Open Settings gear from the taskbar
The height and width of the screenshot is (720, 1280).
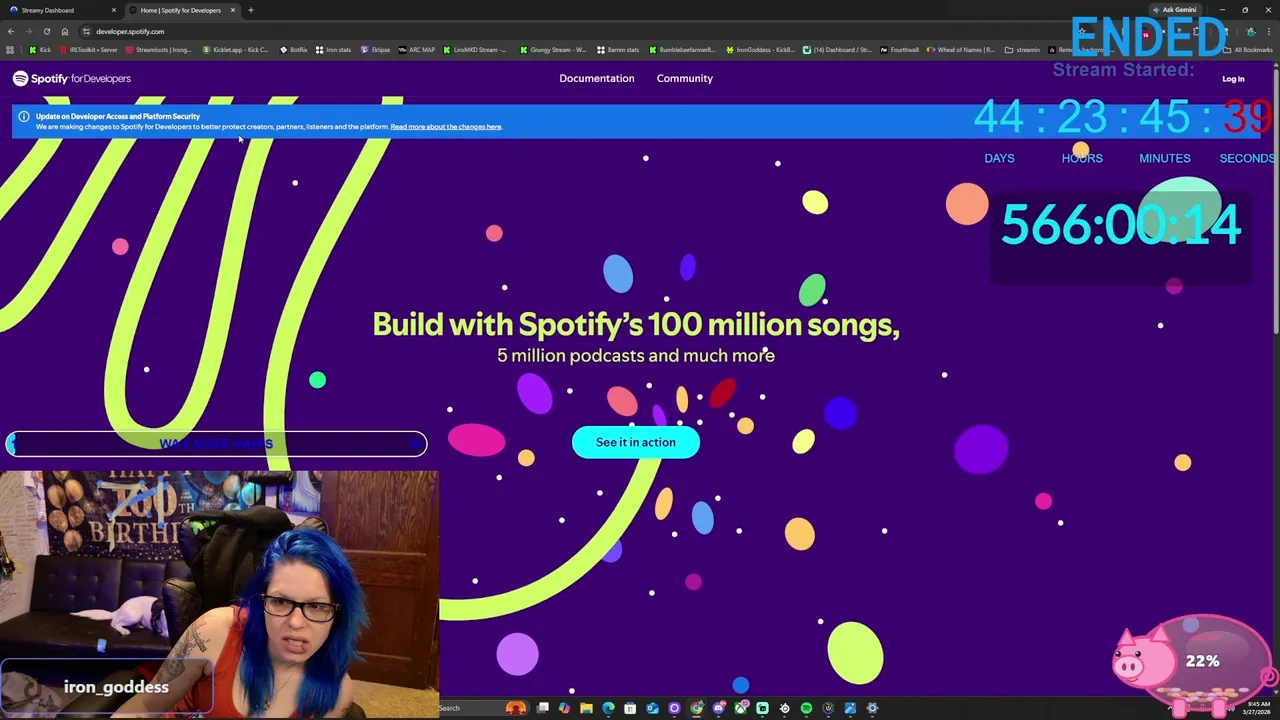(x=872, y=708)
